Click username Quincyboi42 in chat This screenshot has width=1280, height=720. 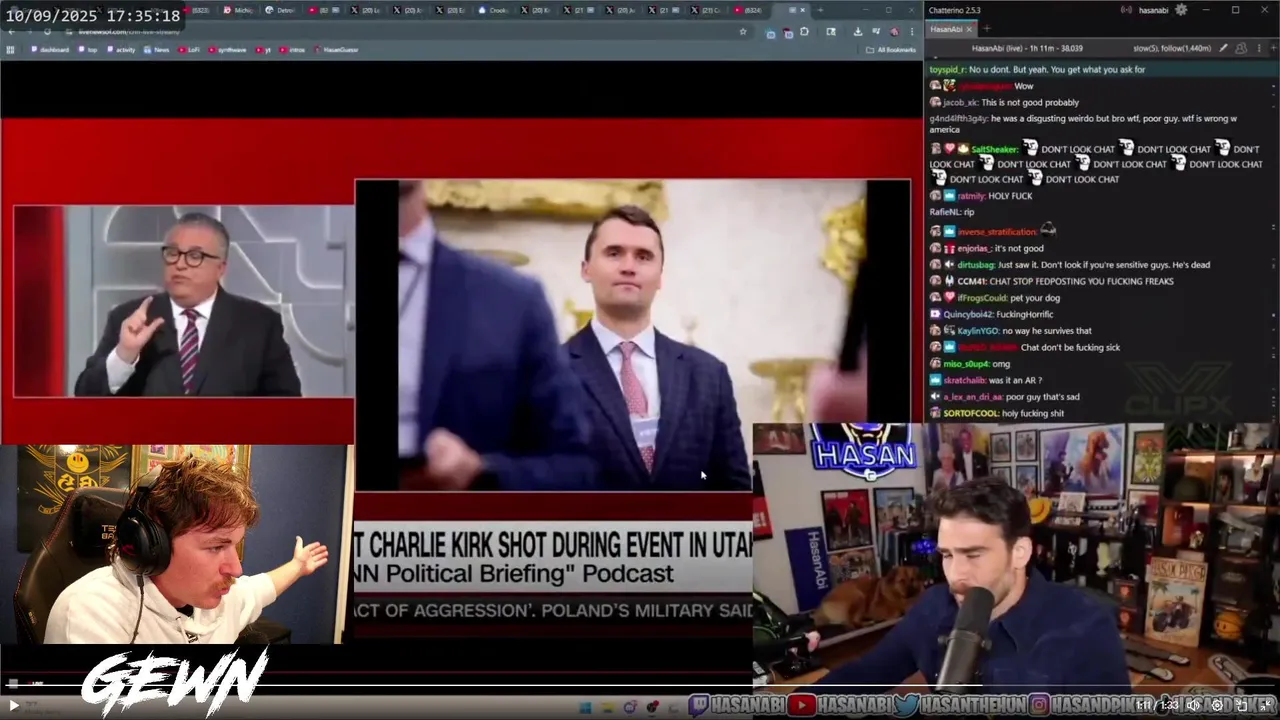click(967, 314)
